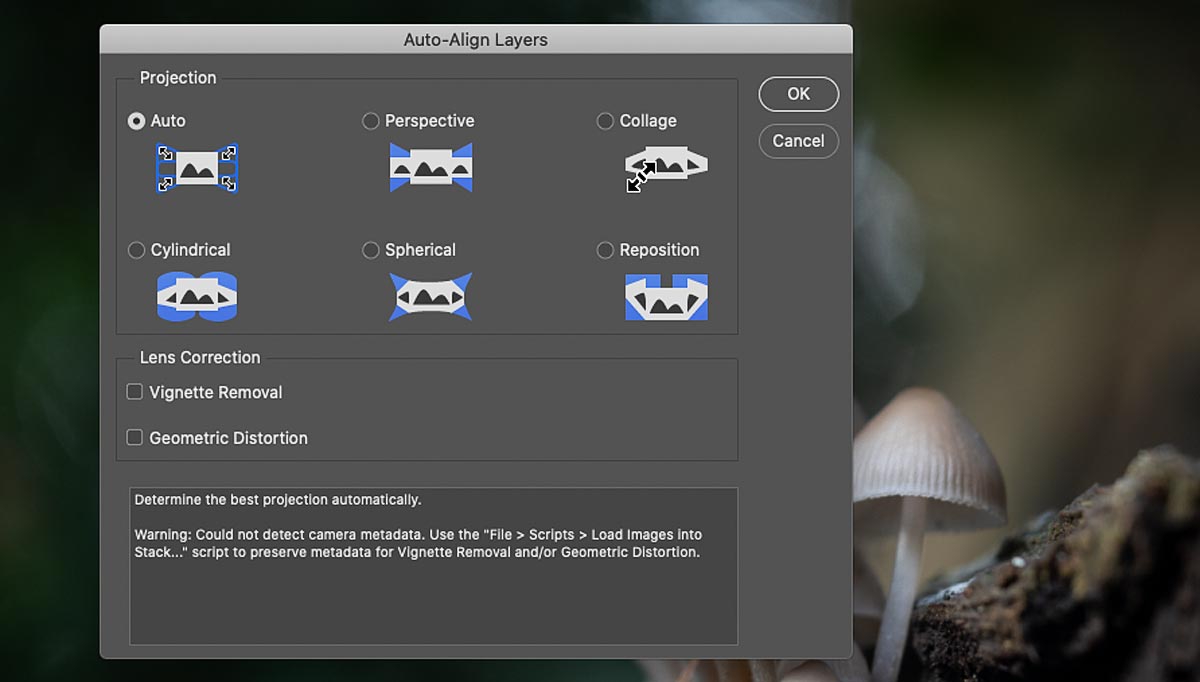1200x682 pixels.
Task: Click the Cylindrical projection preview icon
Action: [197, 296]
